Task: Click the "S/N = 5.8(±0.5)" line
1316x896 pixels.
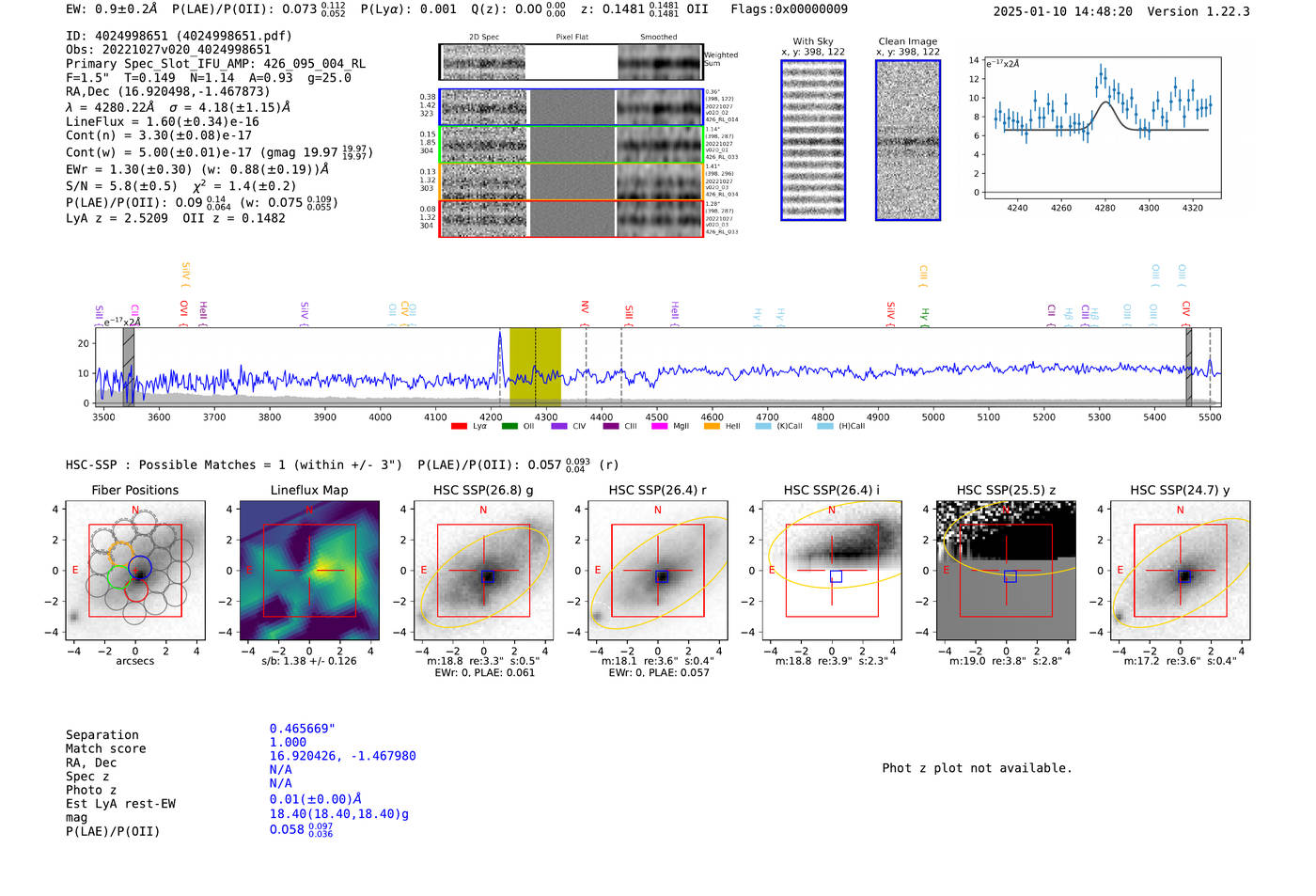Action: click(x=121, y=186)
